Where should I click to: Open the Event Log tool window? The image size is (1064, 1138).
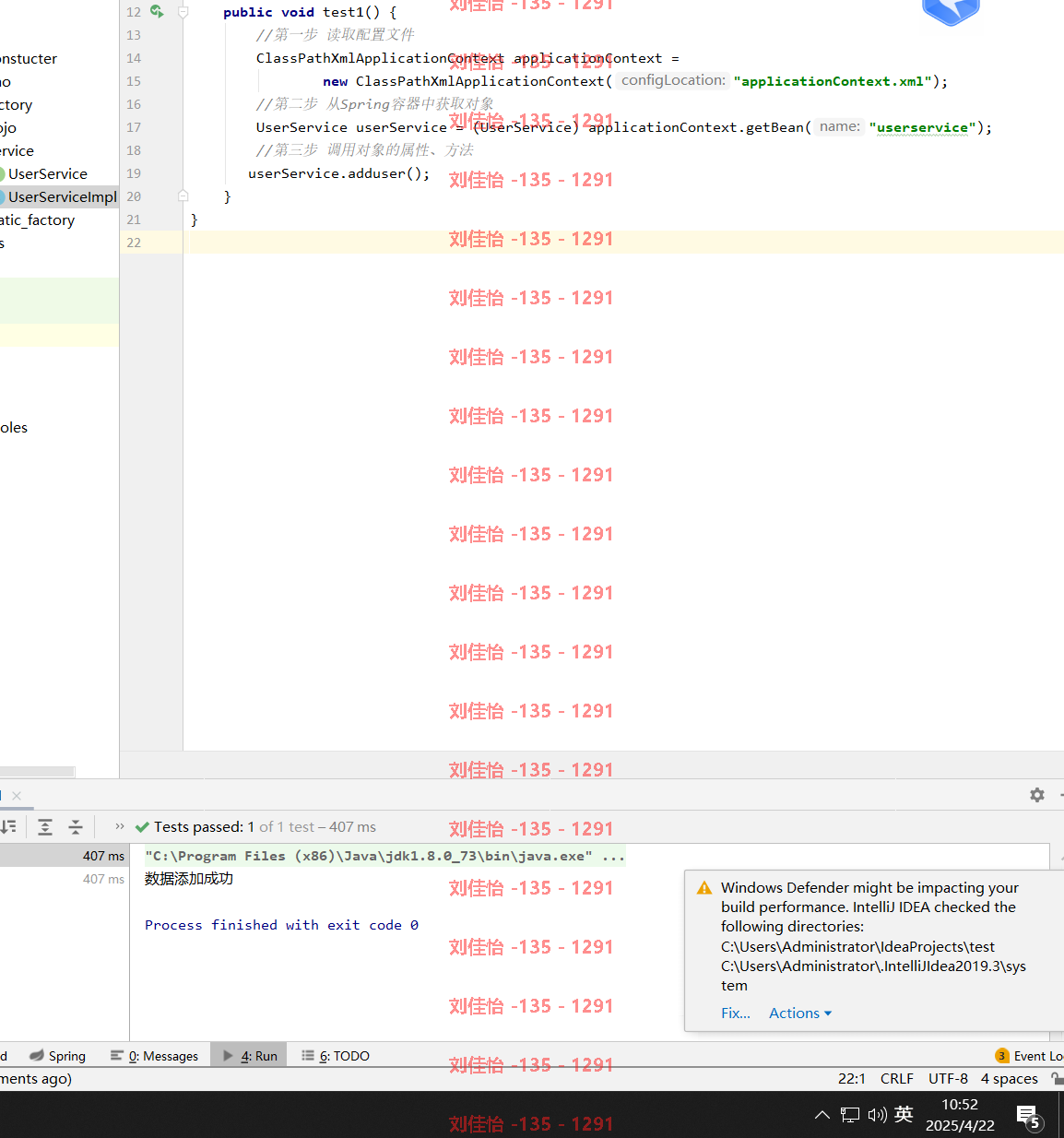pyautogui.click(x=1029, y=1056)
